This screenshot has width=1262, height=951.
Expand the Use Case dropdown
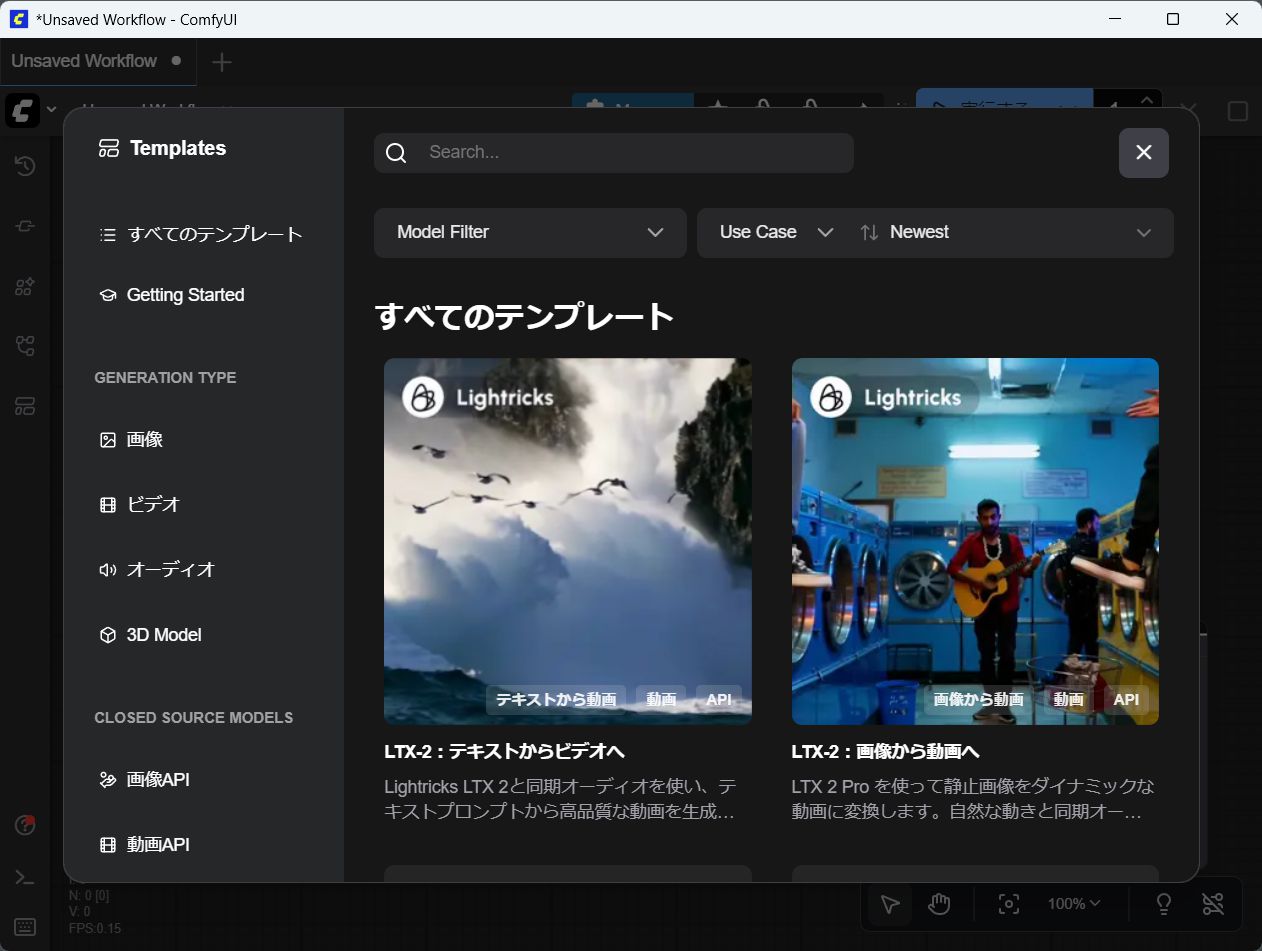click(775, 232)
